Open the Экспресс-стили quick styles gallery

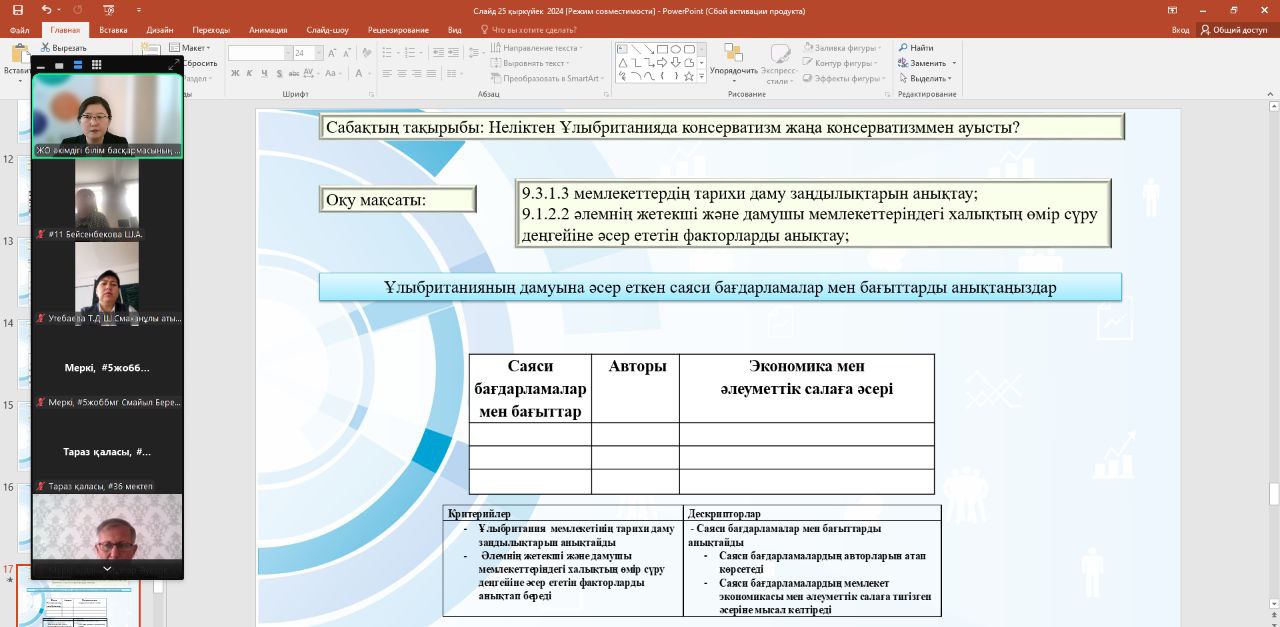(x=778, y=62)
